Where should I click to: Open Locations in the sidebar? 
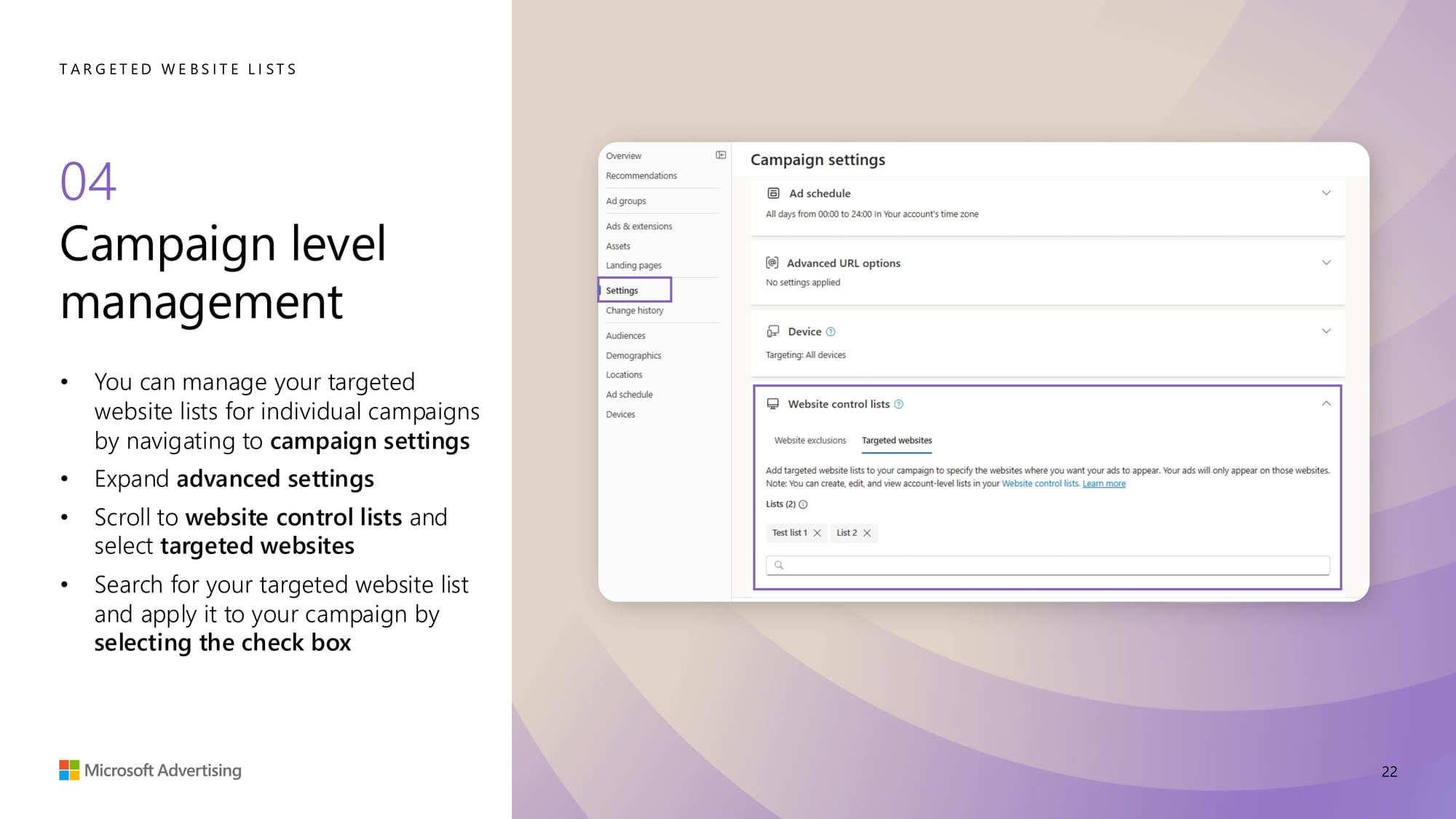[624, 374]
